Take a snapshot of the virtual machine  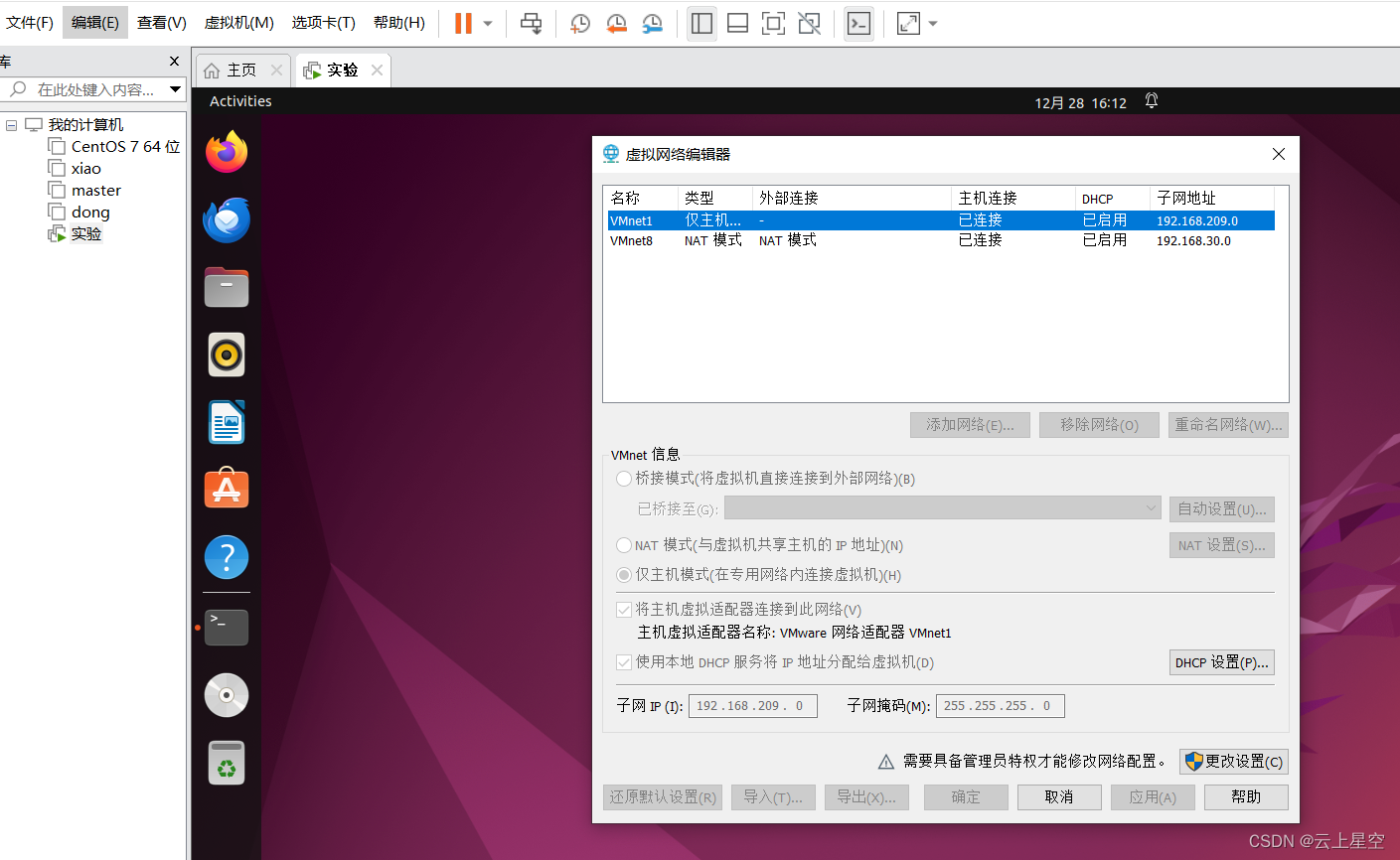579,23
